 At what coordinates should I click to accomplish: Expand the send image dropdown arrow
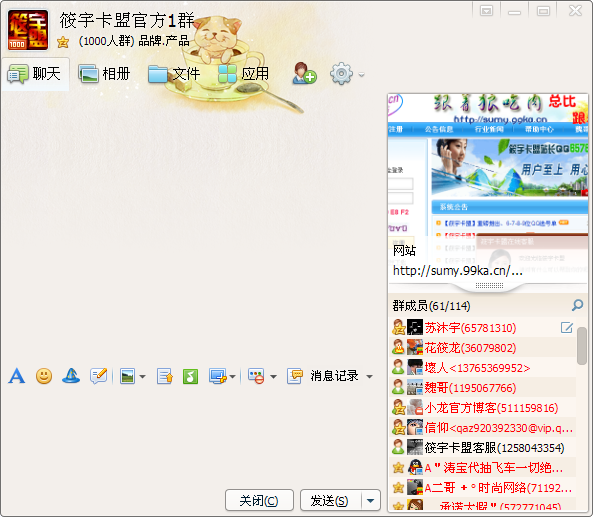(143, 377)
